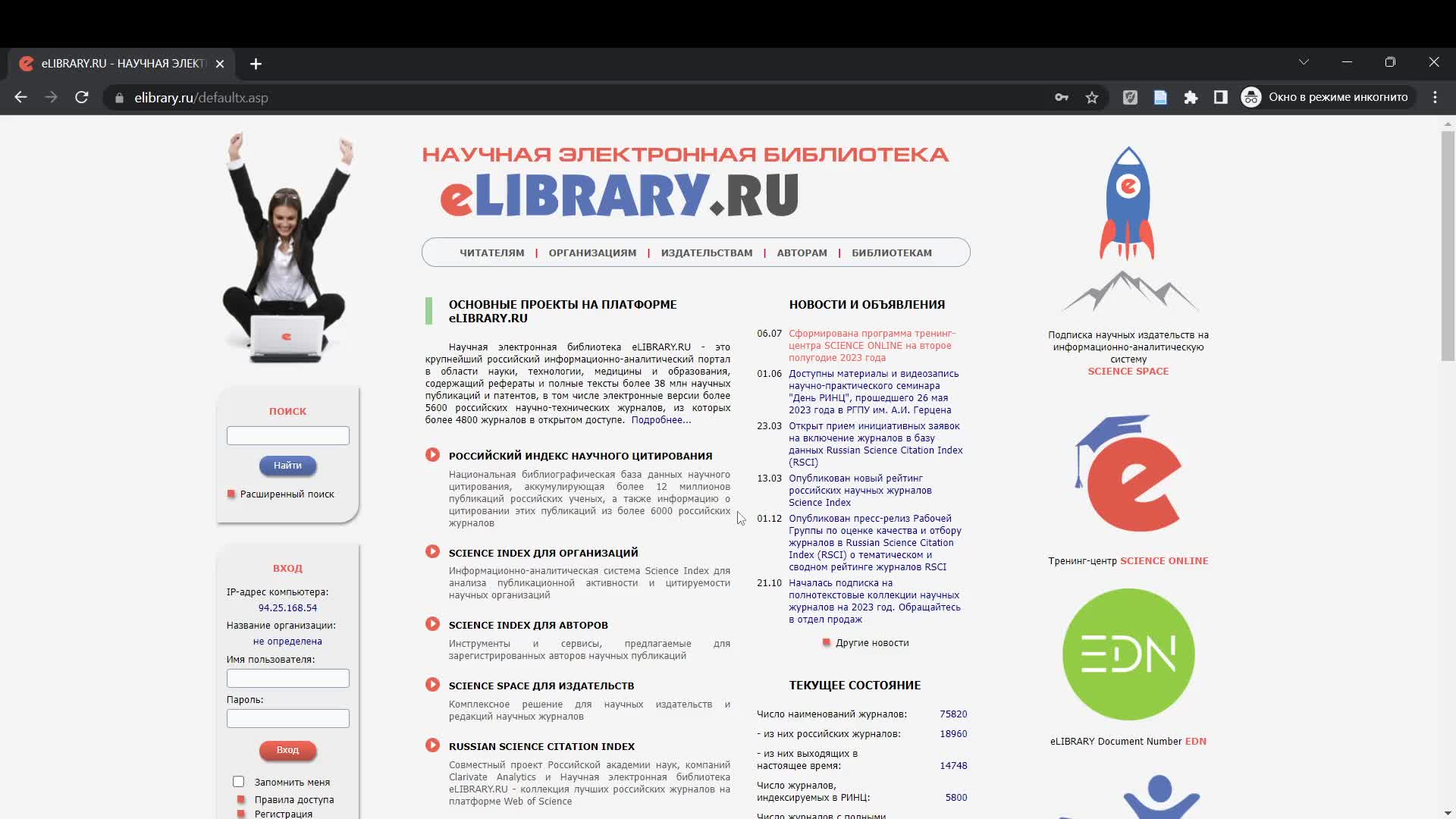Focus the Пароль input field
The width and height of the screenshot is (1456, 819).
tap(287, 718)
